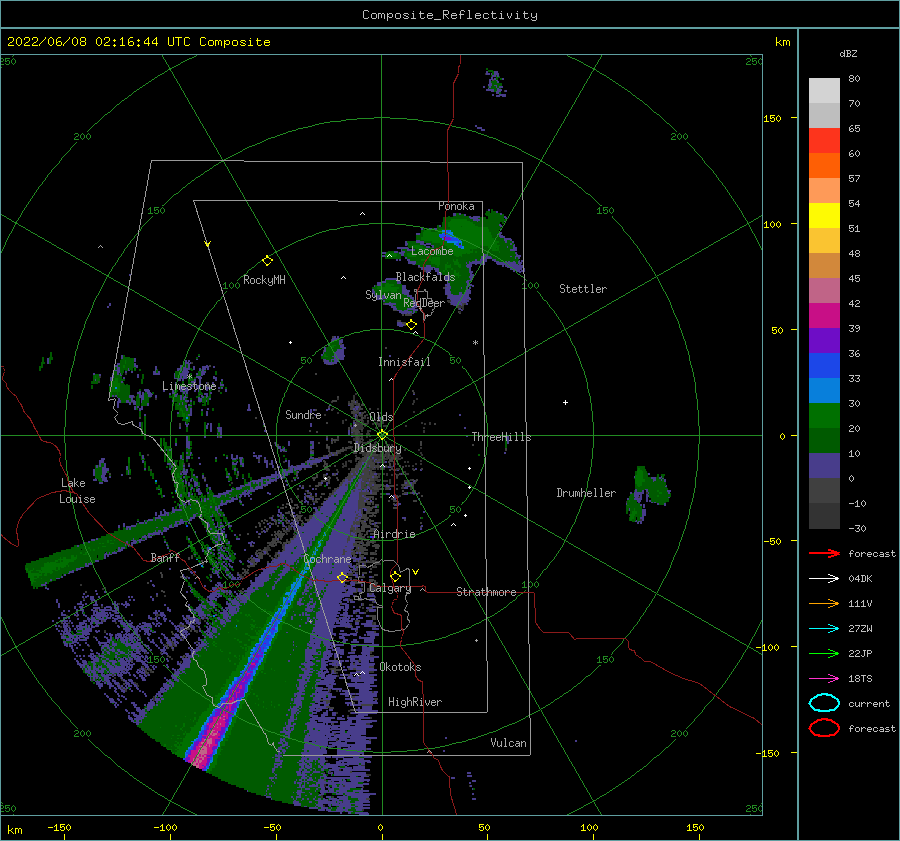Click the Strathmore label
The width and height of the screenshot is (900, 841).
point(486,592)
